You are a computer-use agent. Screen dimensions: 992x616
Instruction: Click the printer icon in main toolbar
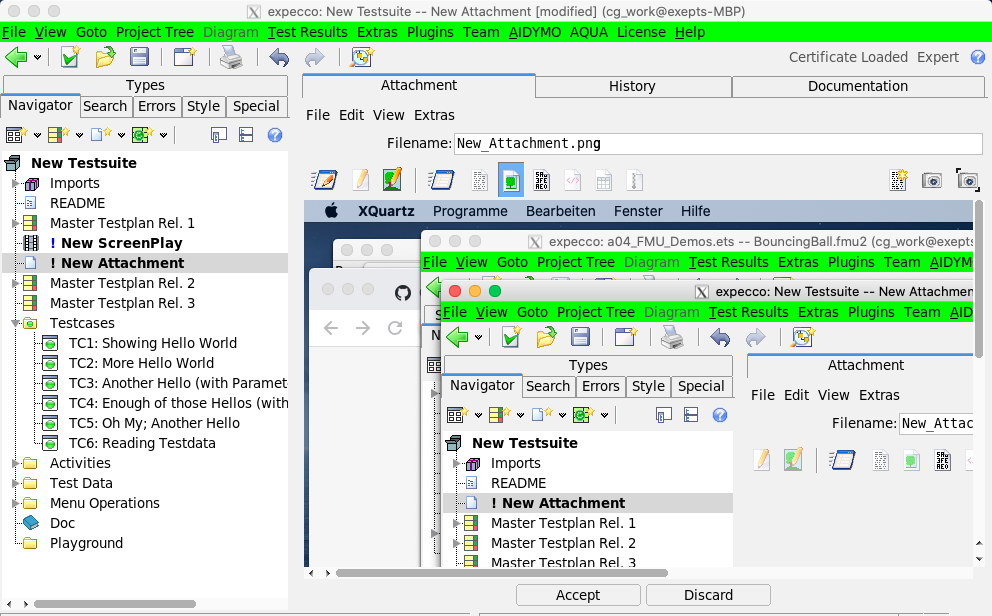[x=231, y=57]
